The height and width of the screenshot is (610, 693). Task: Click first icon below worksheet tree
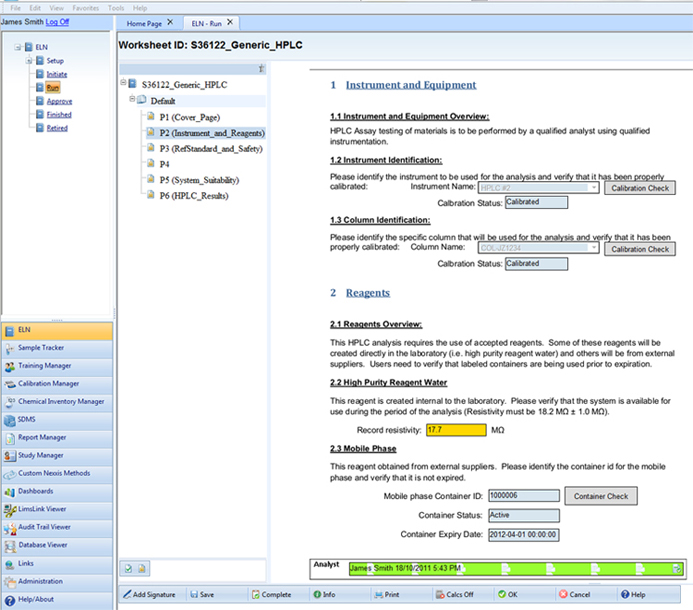coord(128,568)
